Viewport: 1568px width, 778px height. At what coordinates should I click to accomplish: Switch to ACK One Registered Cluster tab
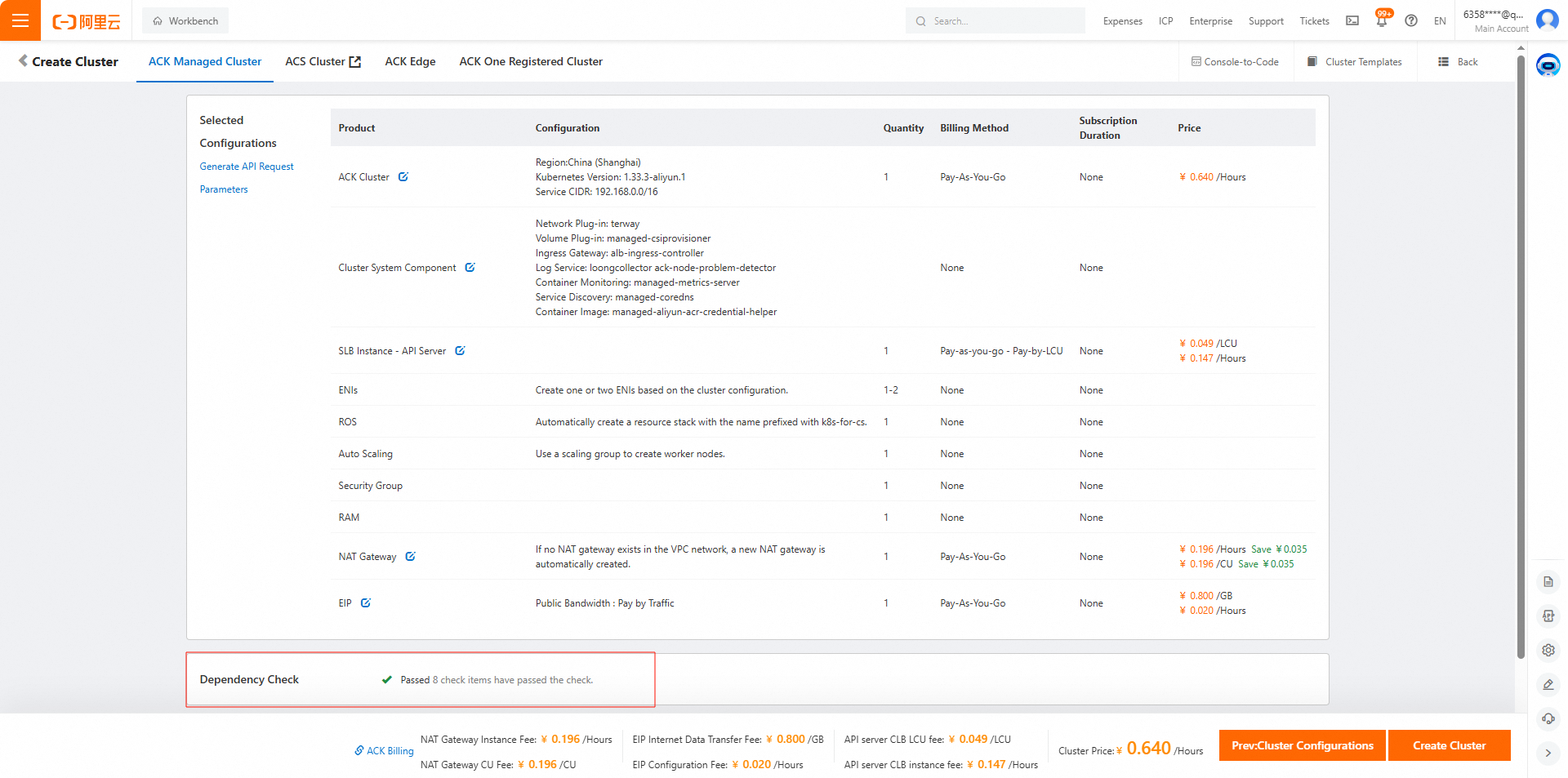click(531, 62)
